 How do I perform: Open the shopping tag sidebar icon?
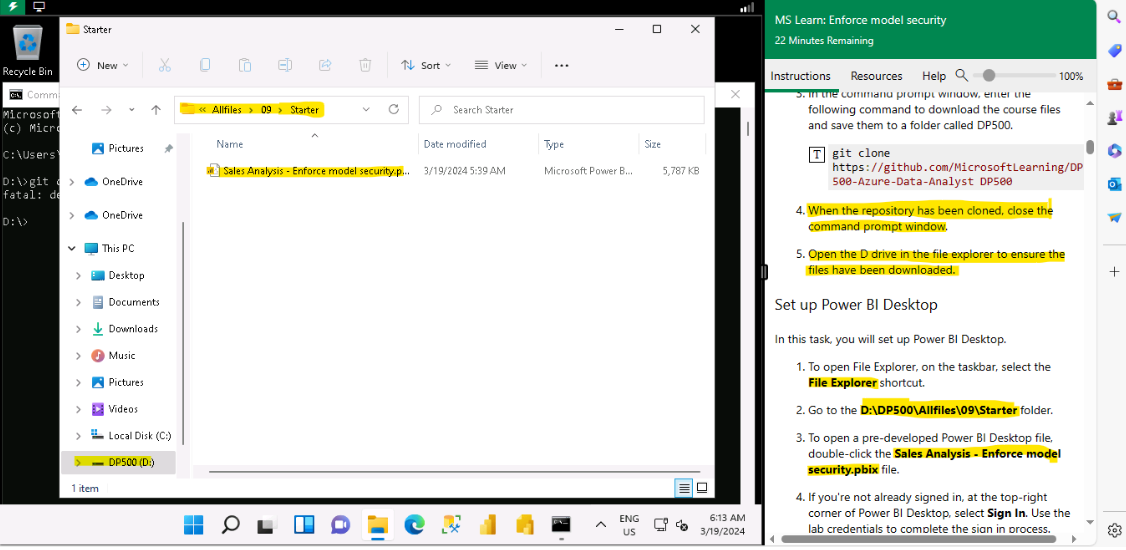(1115, 50)
